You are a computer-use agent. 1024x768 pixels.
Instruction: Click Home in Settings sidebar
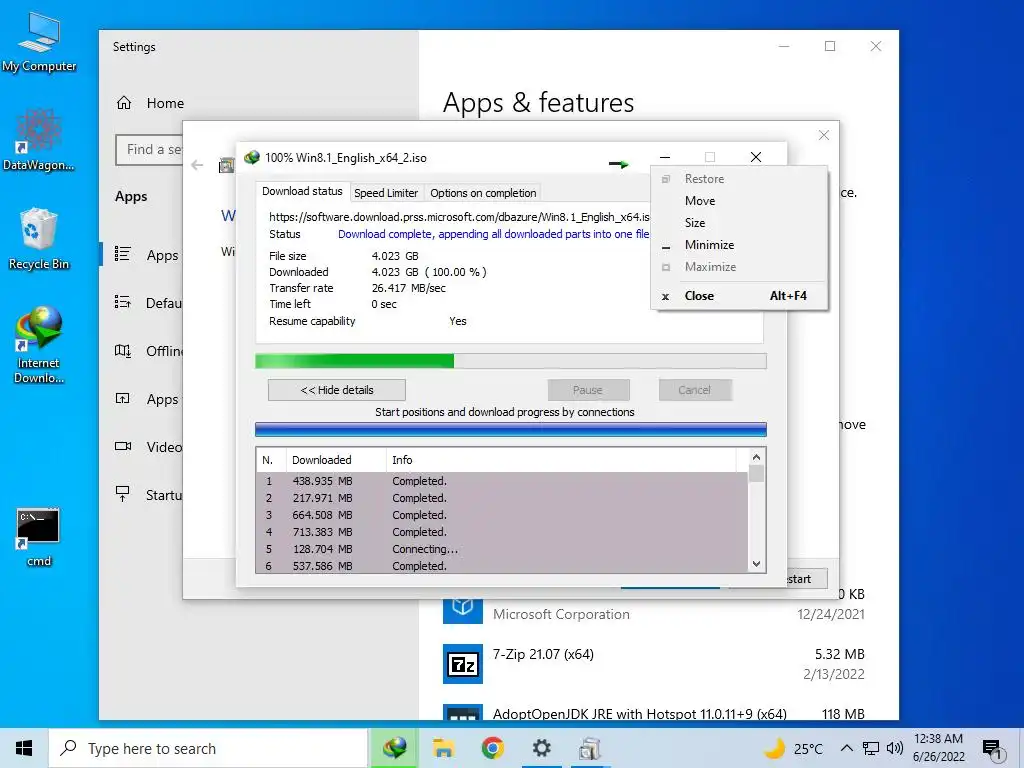click(165, 103)
